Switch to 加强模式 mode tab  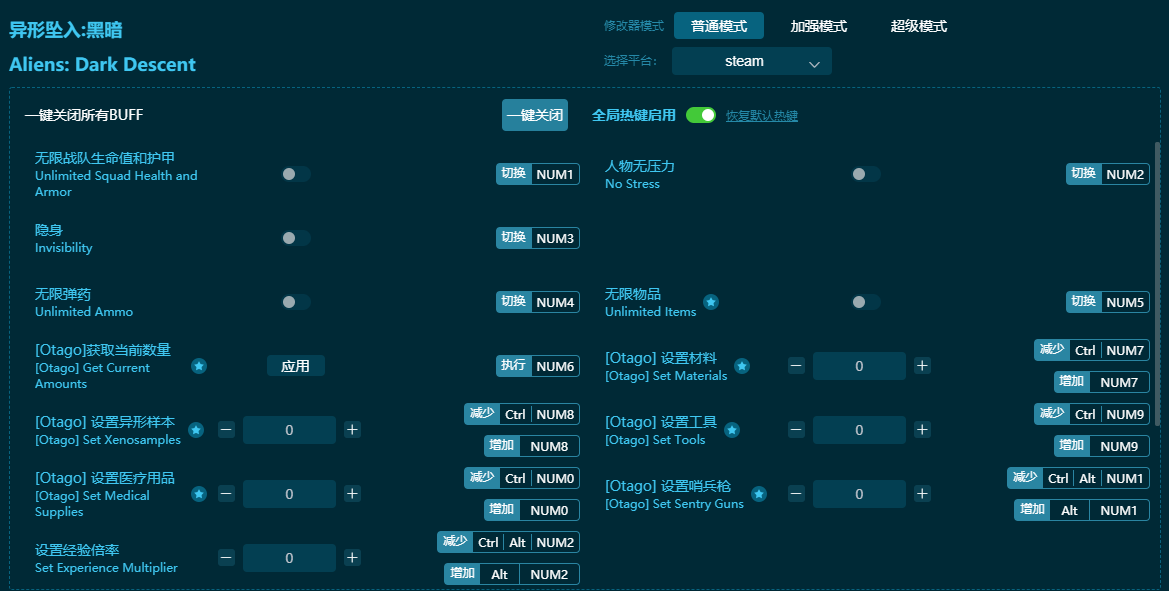click(x=818, y=26)
